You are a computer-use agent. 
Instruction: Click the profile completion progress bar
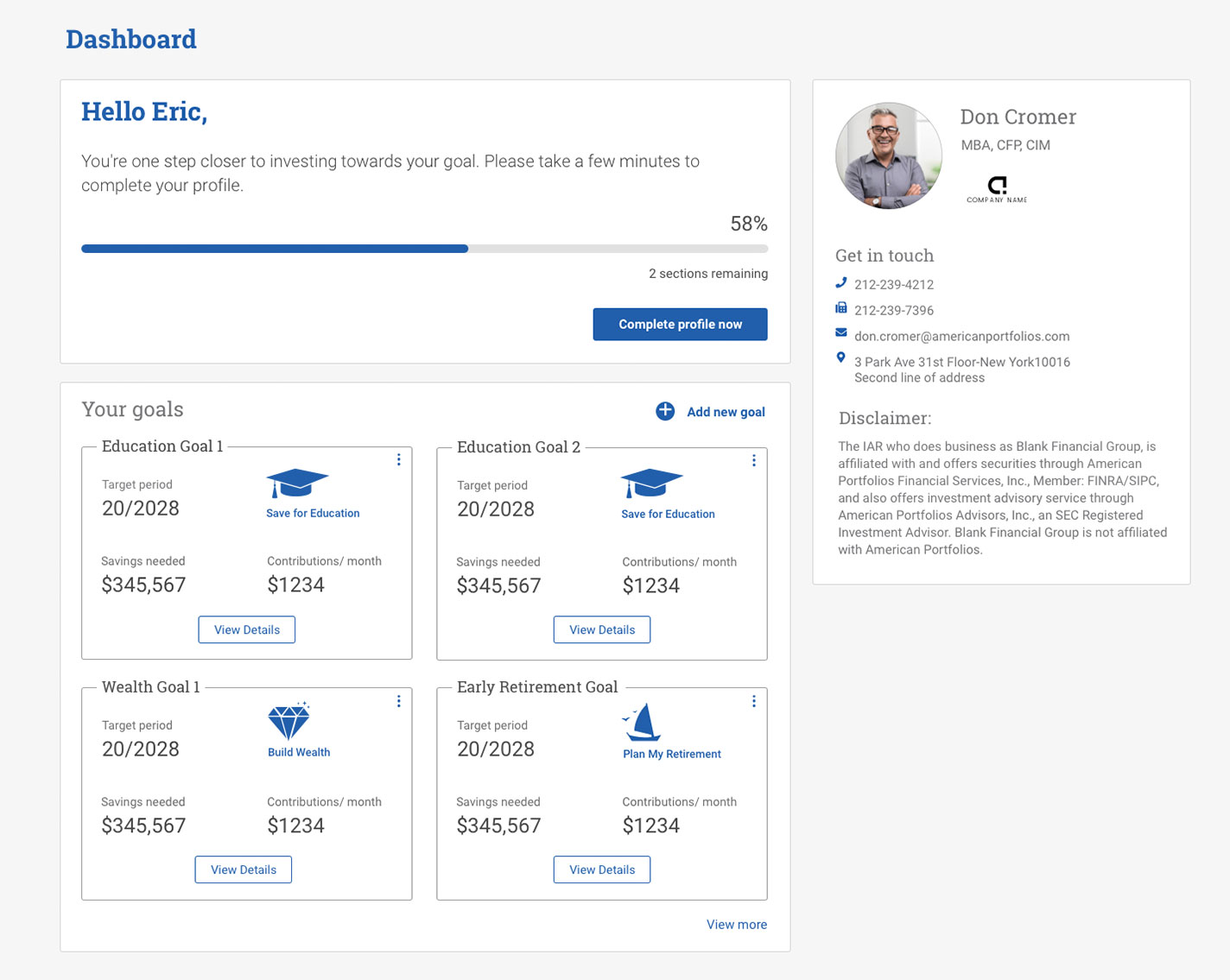pos(424,249)
